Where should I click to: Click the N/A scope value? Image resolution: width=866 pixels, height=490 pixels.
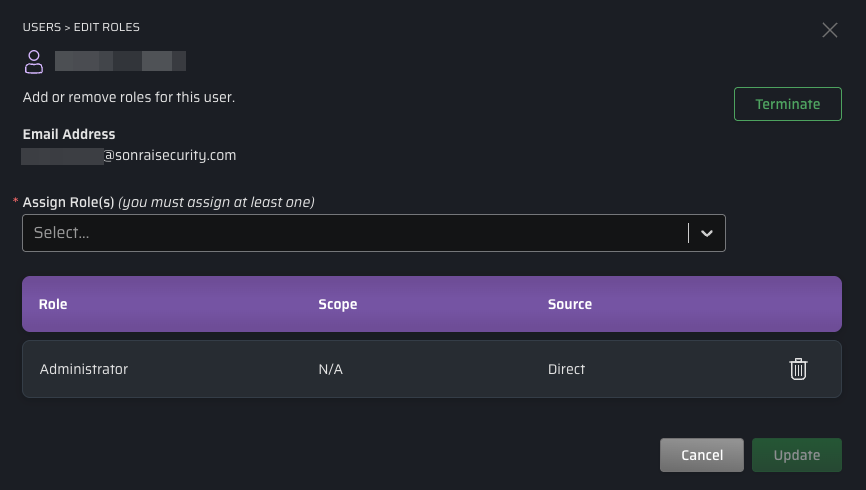coord(330,369)
